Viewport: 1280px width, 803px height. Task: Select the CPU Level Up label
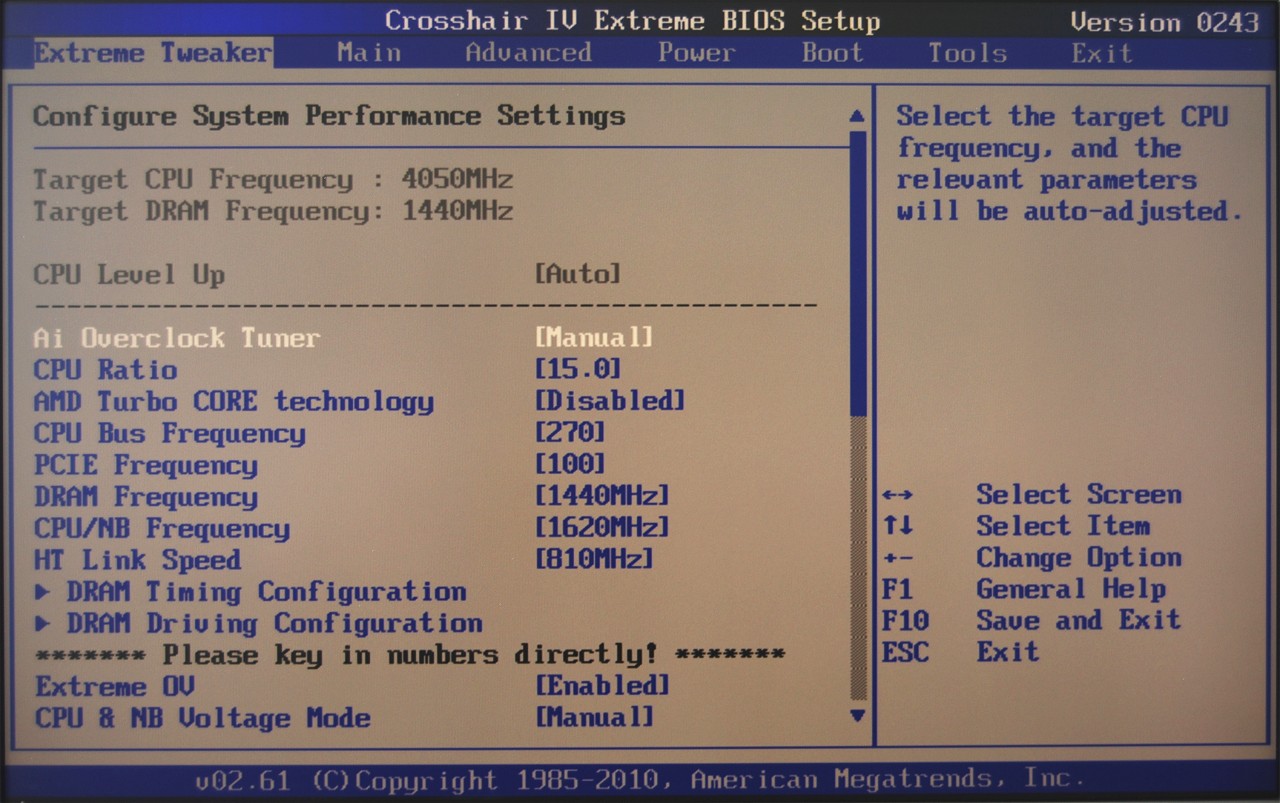129,275
